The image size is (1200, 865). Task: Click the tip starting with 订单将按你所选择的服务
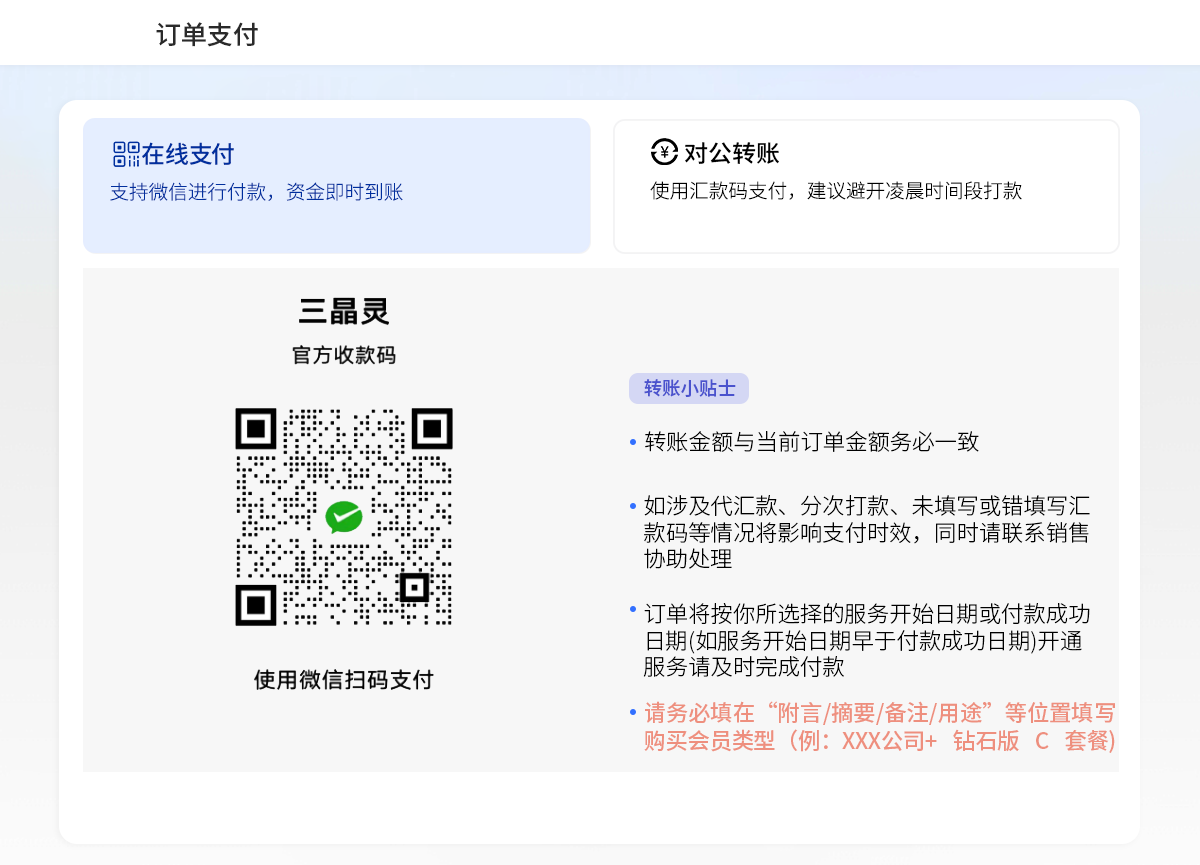point(866,640)
